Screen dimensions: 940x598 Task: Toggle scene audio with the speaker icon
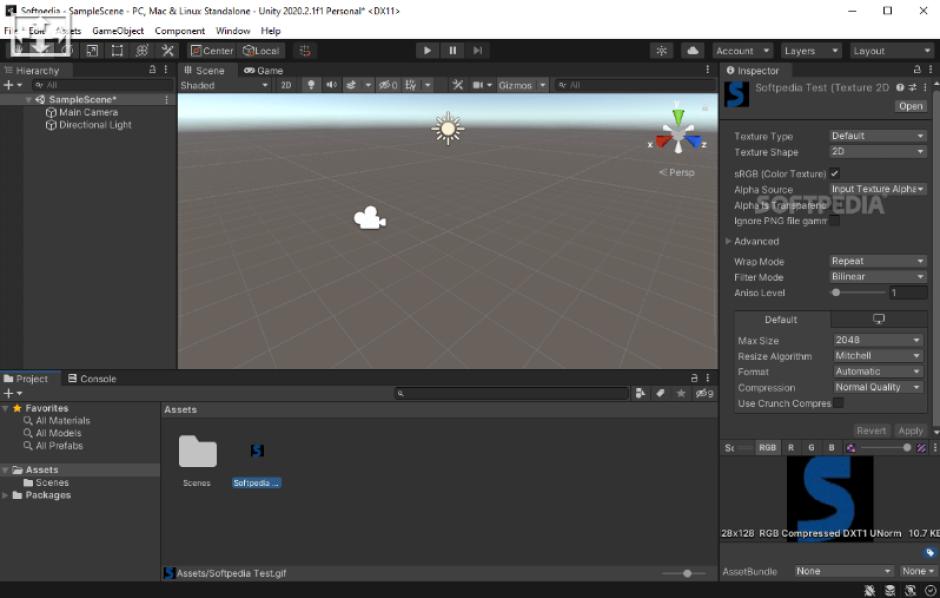pyautogui.click(x=331, y=85)
